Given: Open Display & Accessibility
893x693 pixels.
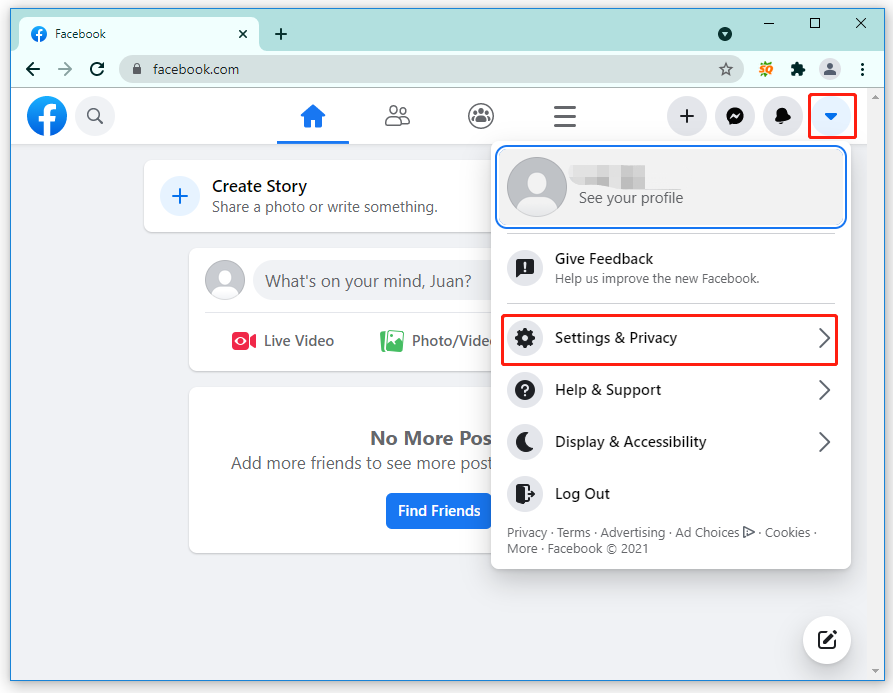Looking at the screenshot, I should [x=670, y=442].
